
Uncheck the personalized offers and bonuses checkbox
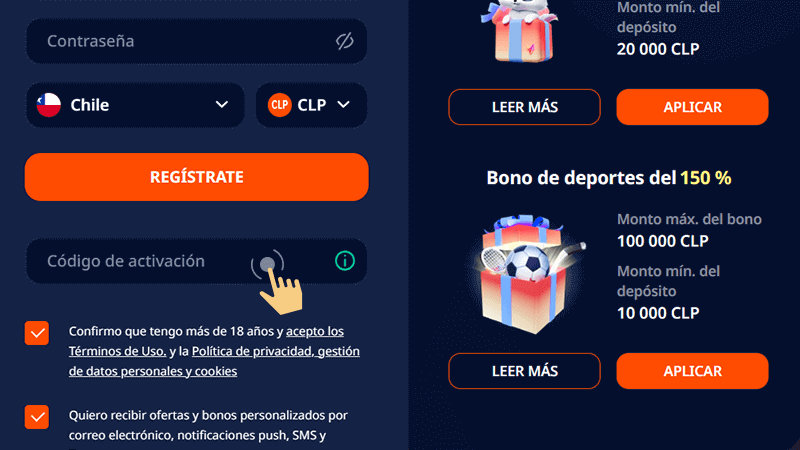[x=37, y=417]
